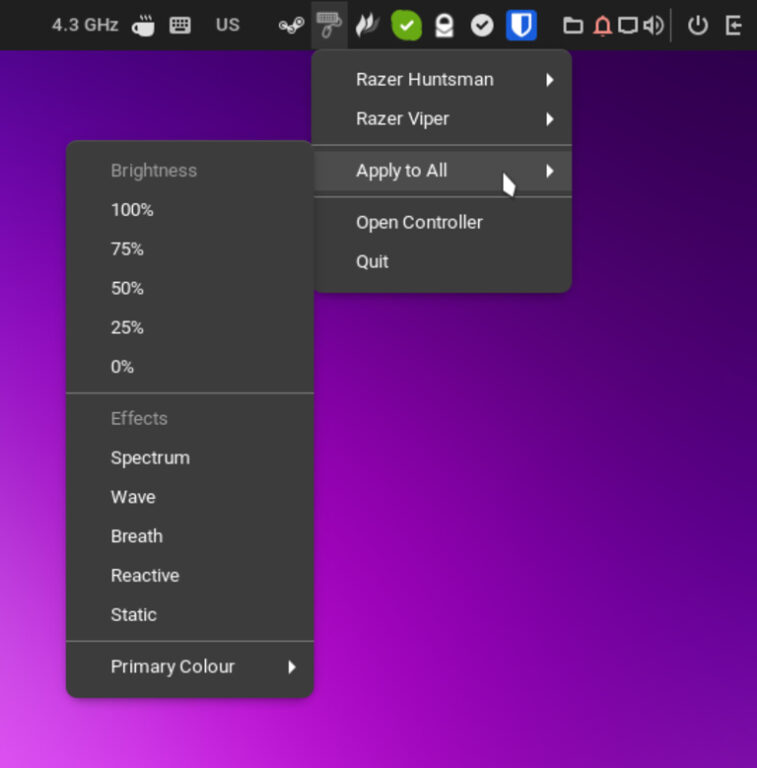Expand the Razer Viper submenu
Image resolution: width=757 pixels, height=768 pixels.
click(442, 119)
